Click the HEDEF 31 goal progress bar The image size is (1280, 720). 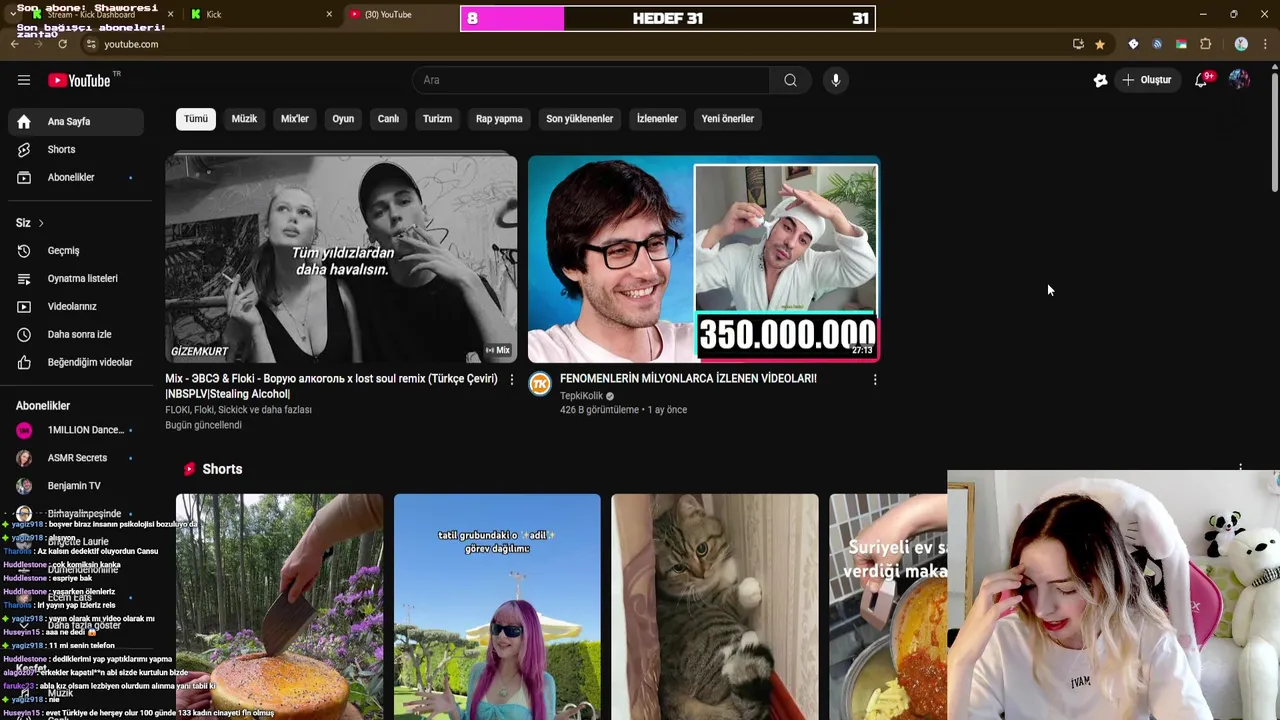point(667,18)
